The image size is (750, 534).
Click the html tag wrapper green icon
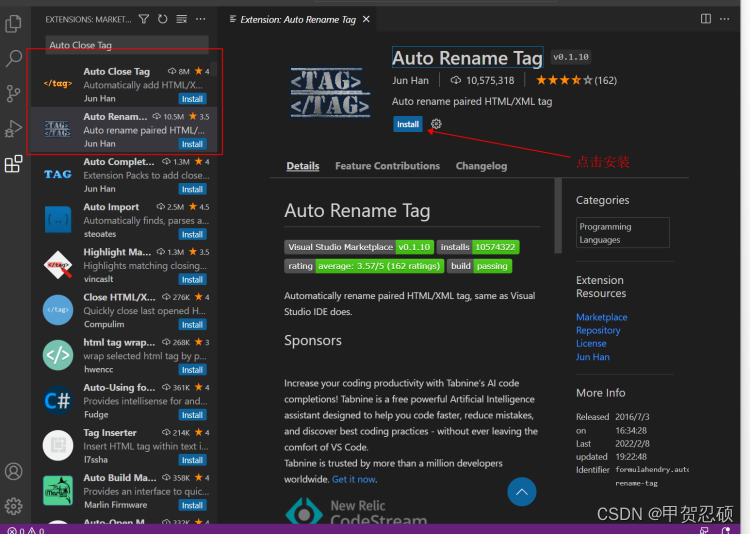[x=58, y=355]
